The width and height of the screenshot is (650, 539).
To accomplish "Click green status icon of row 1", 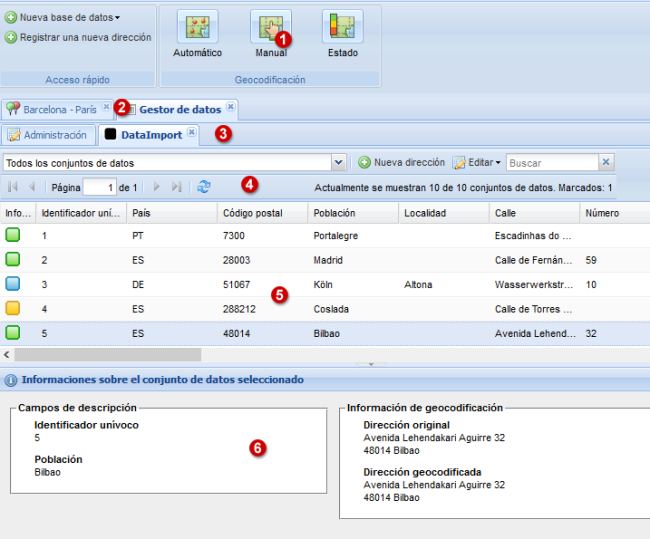I will [12, 235].
